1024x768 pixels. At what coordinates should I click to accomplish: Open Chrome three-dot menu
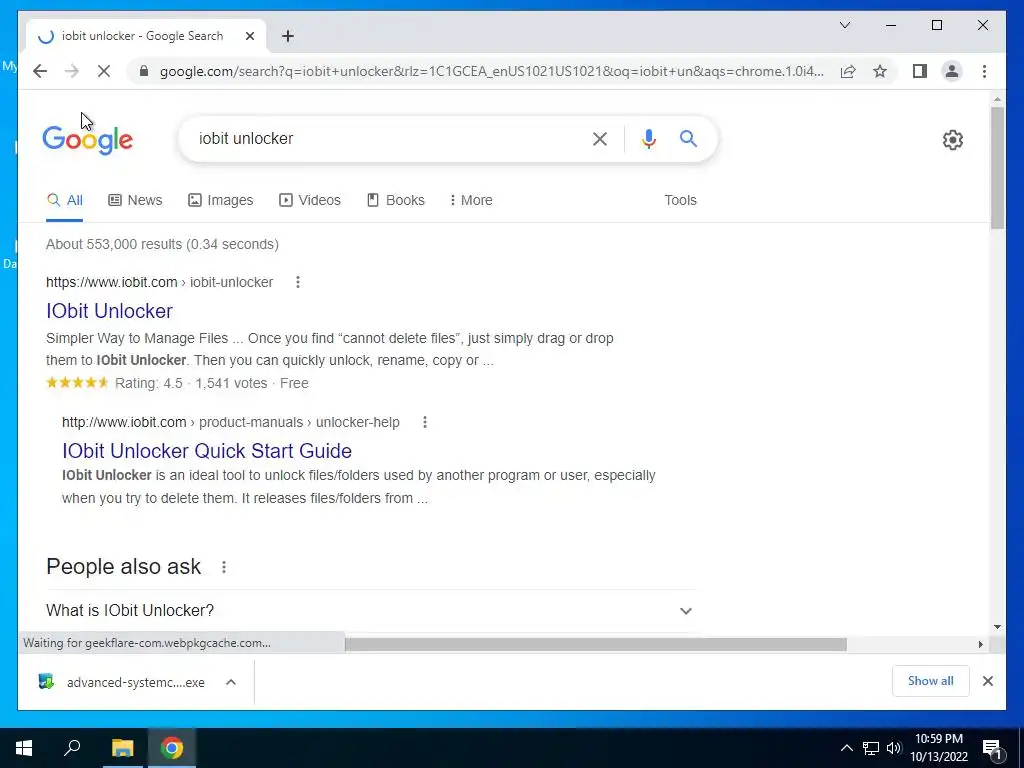[x=984, y=71]
